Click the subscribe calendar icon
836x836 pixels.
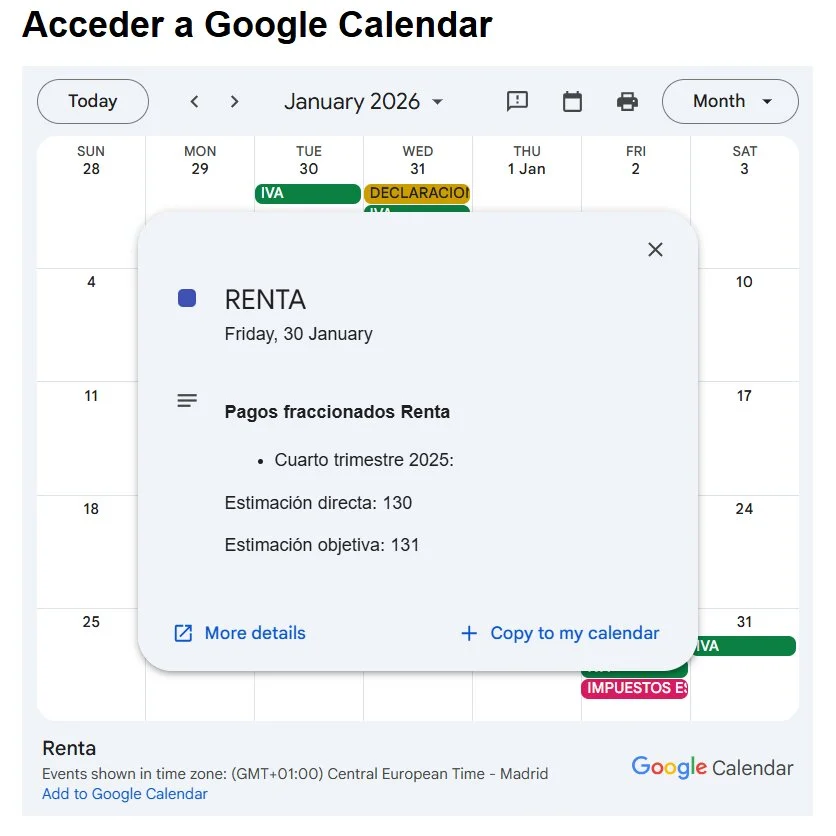pos(572,101)
